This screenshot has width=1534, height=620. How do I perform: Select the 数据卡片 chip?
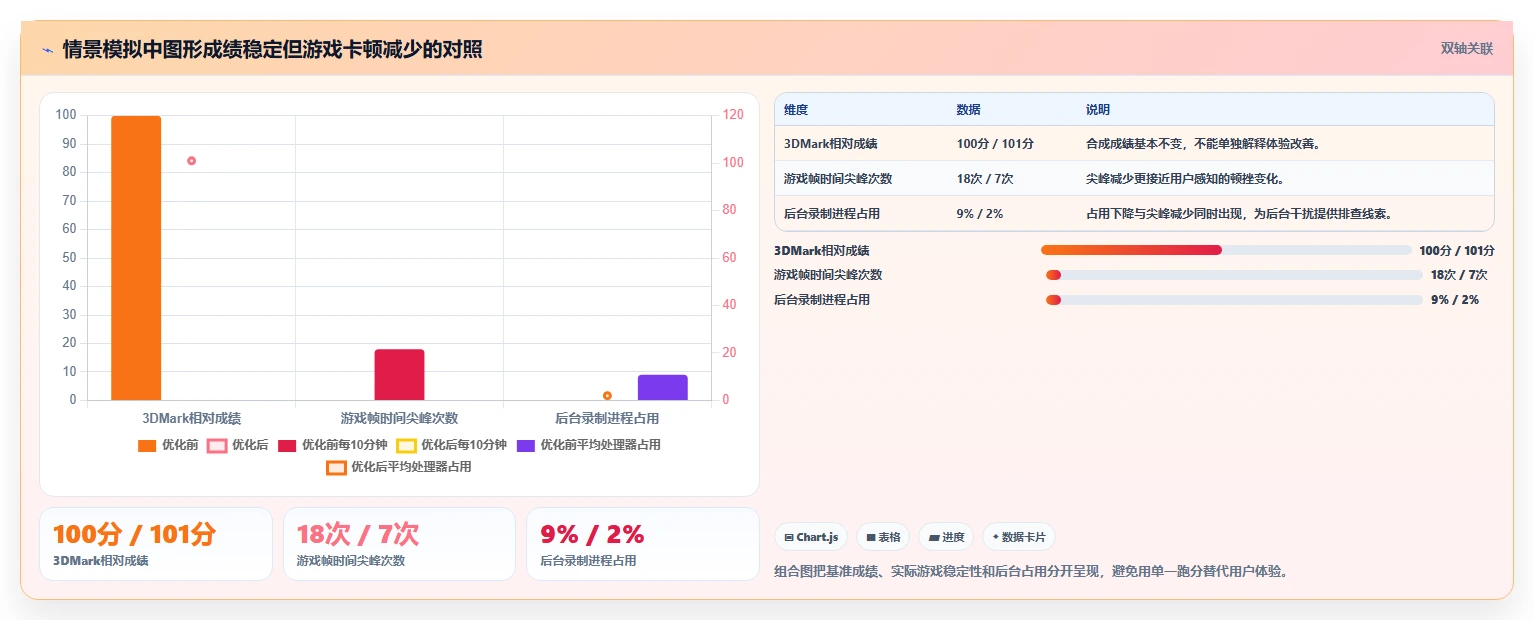1018,537
